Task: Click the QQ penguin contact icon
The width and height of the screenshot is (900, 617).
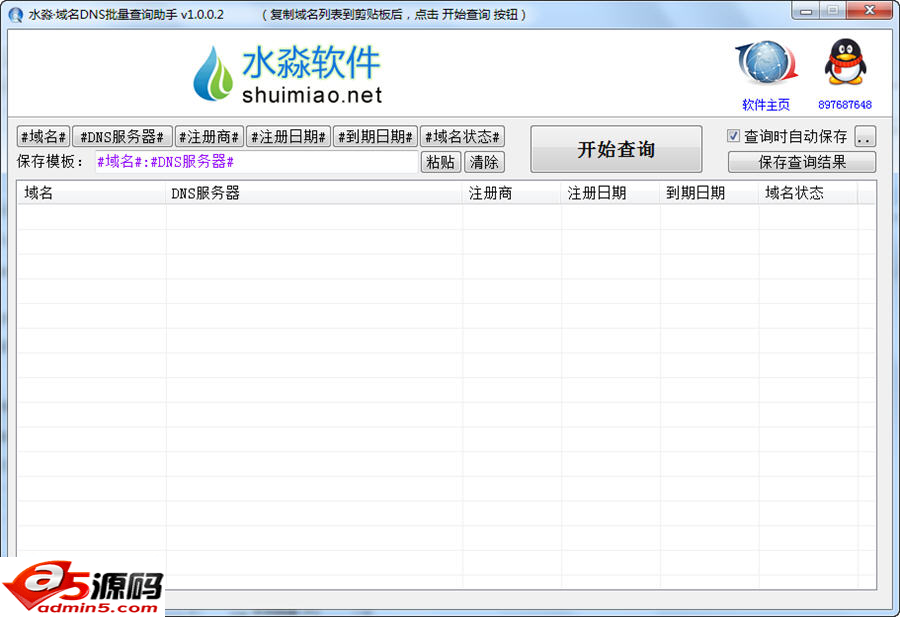Action: click(x=845, y=62)
